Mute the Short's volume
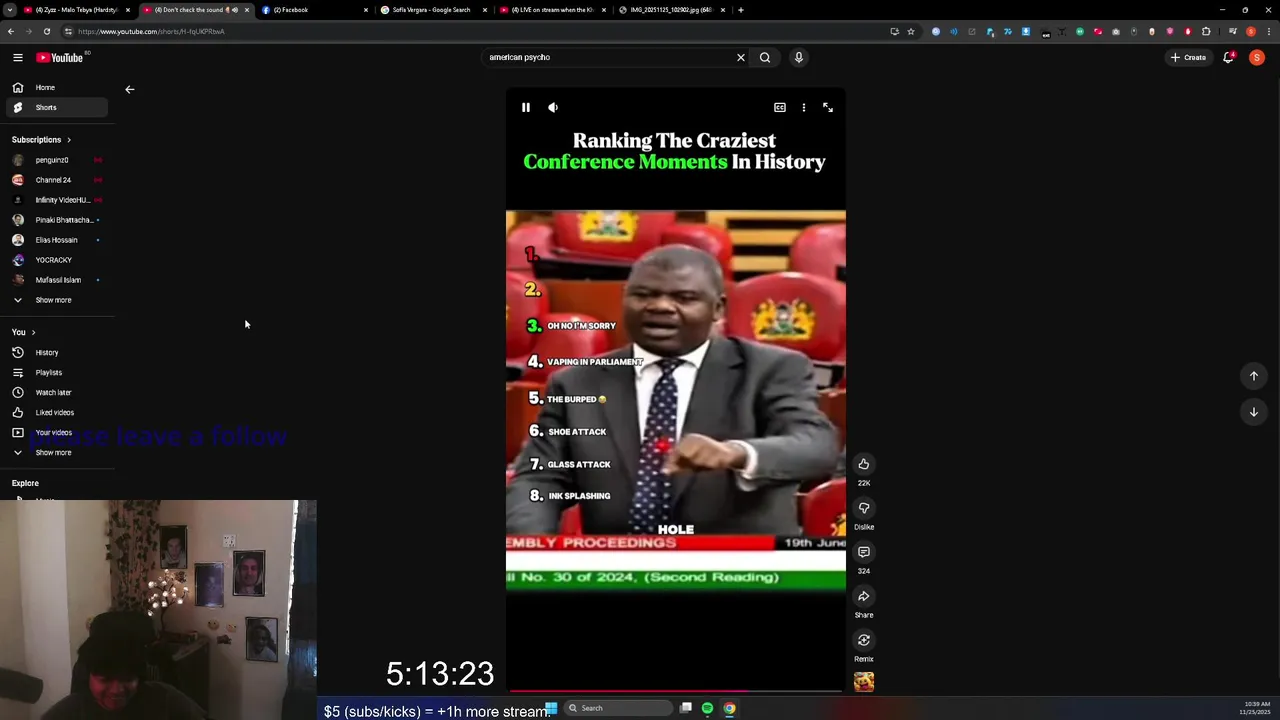1280x720 pixels. (553, 107)
